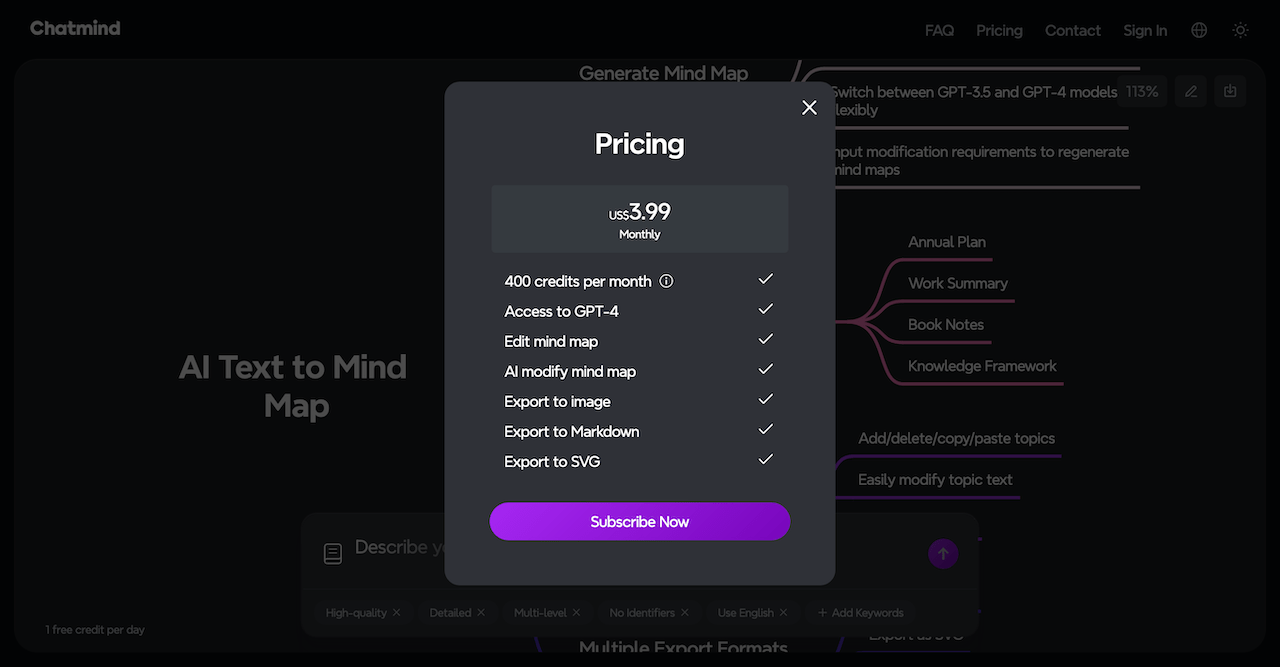Click Add Keywords button

pos(860,613)
